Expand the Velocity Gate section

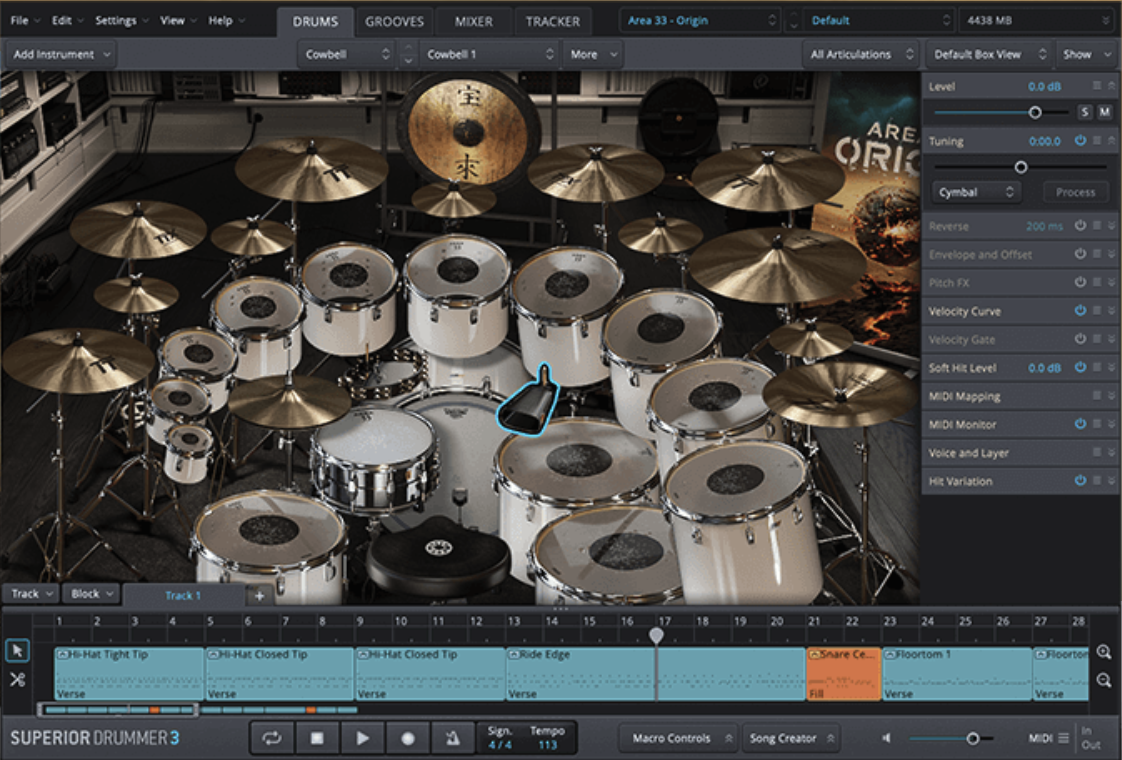pos(1111,339)
